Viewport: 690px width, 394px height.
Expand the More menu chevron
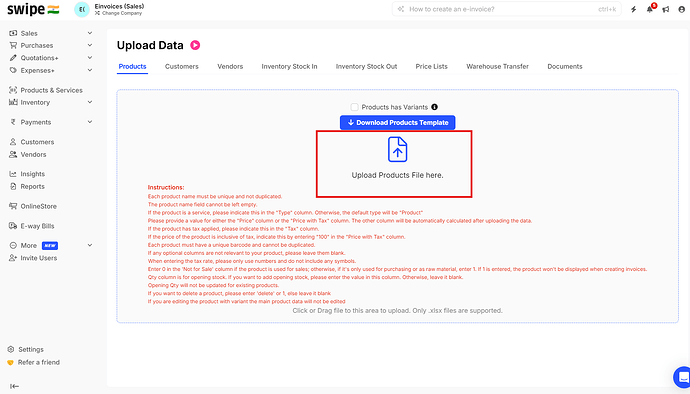pos(90,245)
